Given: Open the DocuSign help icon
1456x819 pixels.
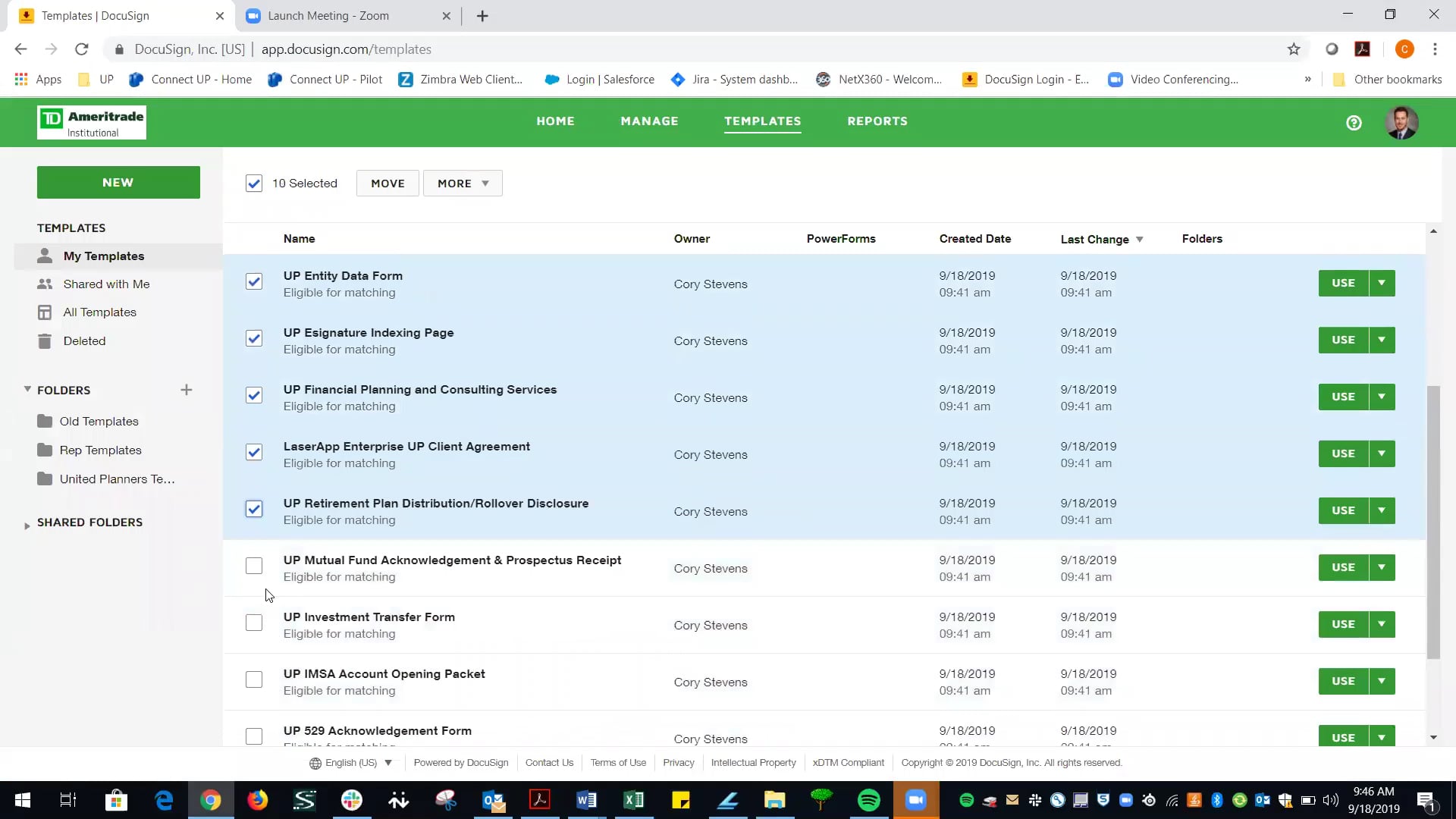Looking at the screenshot, I should click(1354, 122).
